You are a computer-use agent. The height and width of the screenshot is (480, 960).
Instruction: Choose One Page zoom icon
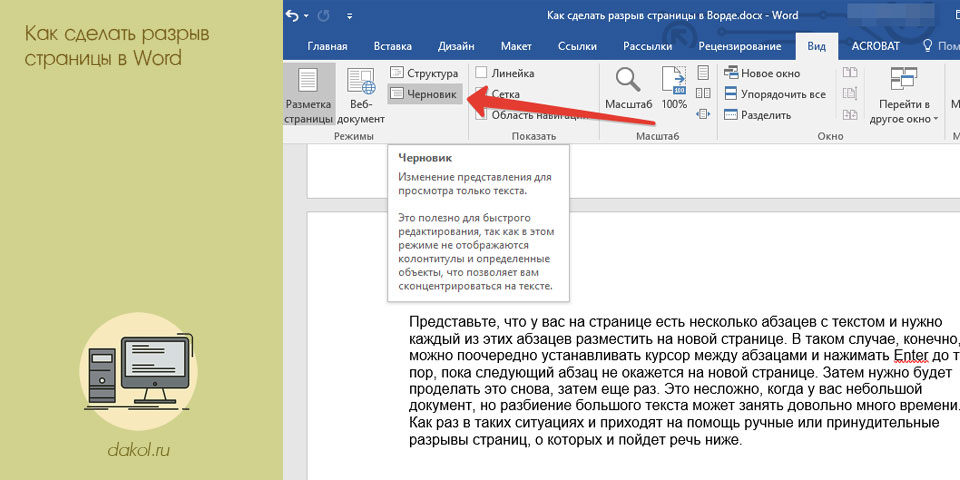pos(703,73)
